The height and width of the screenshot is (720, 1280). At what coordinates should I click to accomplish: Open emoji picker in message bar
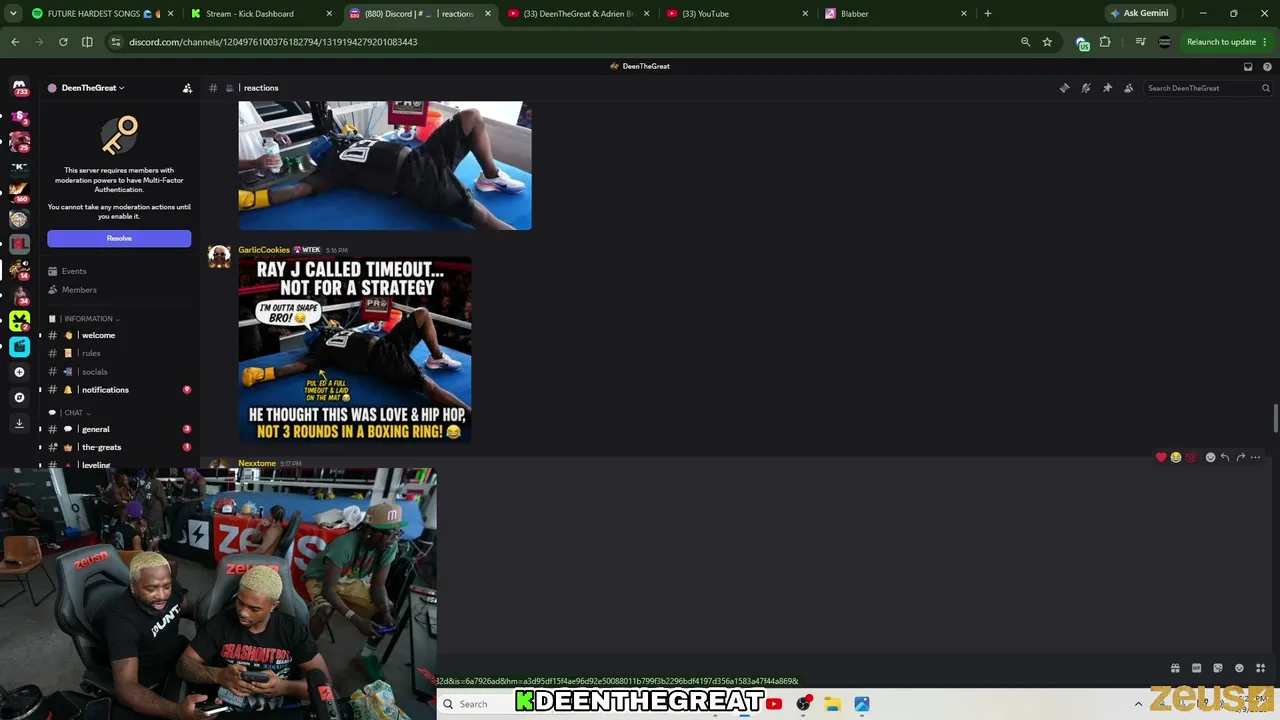(1239, 668)
